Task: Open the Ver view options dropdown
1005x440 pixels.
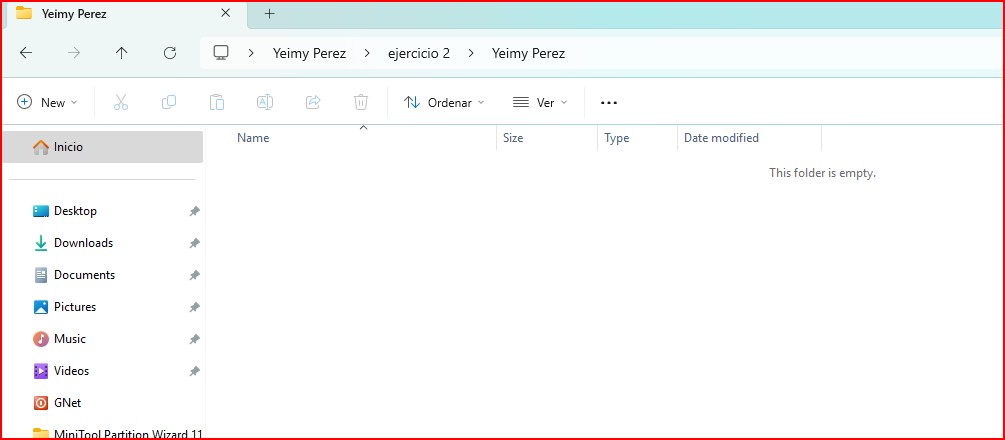Action: coord(540,102)
